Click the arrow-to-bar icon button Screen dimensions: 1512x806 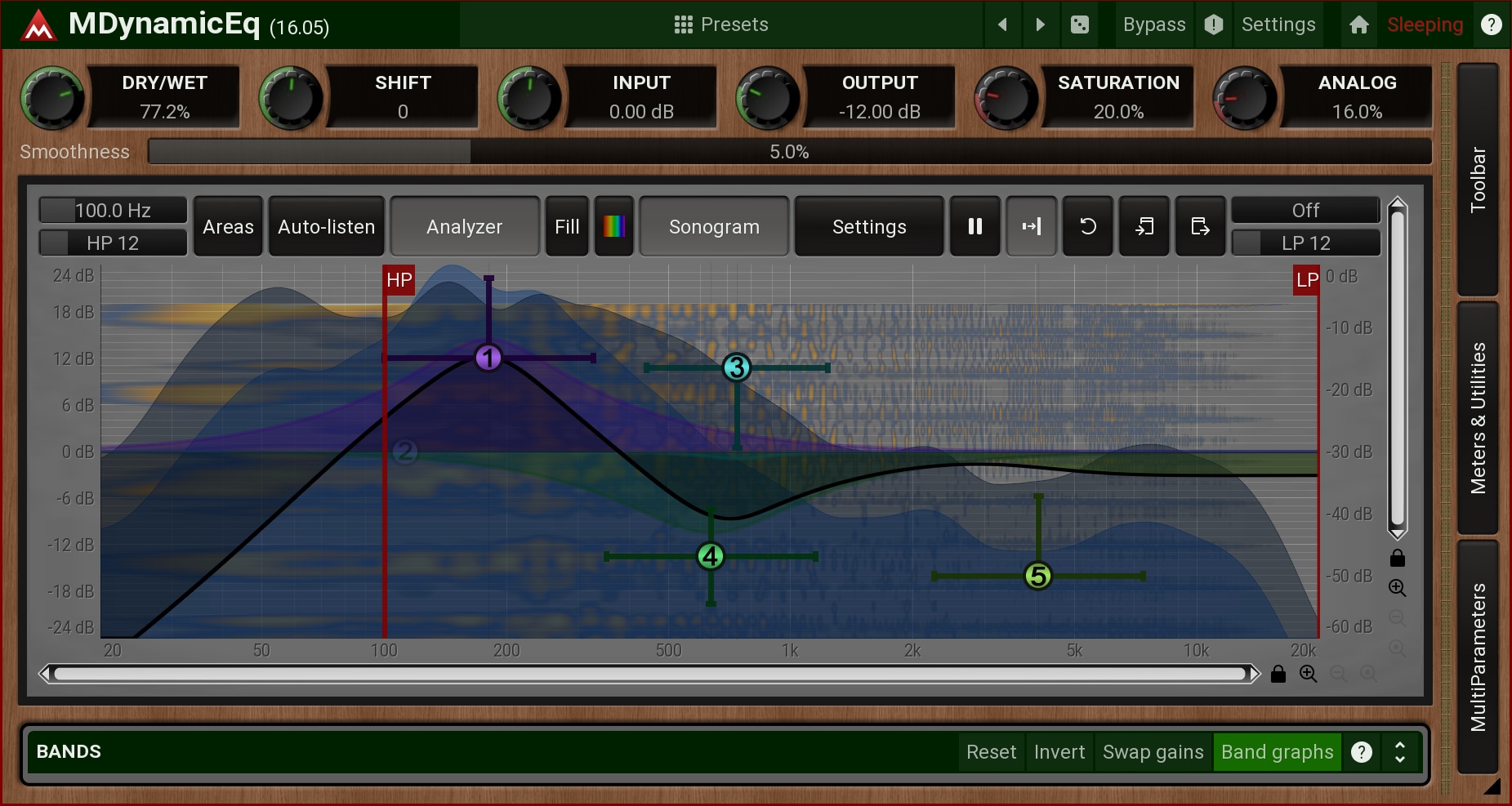[1032, 227]
